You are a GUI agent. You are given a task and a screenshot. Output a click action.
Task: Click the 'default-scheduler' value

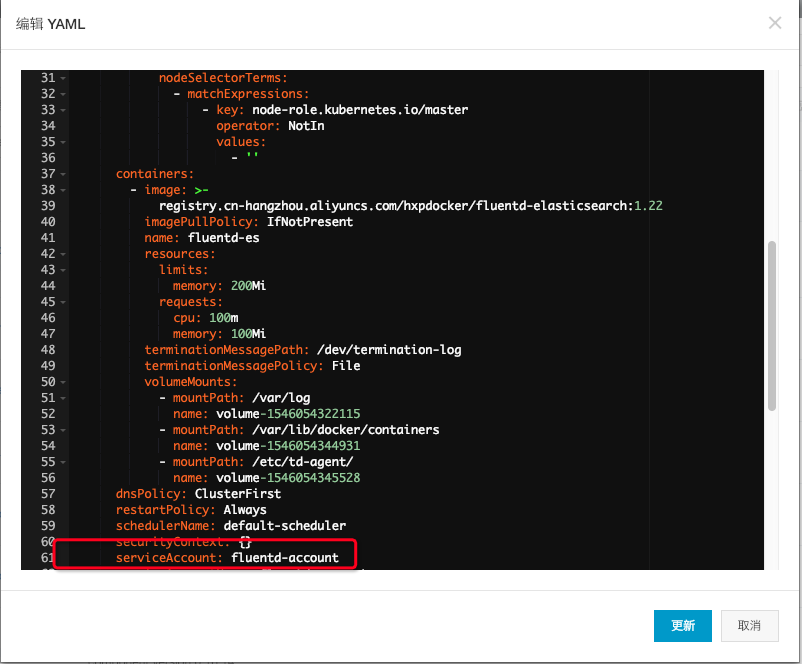point(285,526)
